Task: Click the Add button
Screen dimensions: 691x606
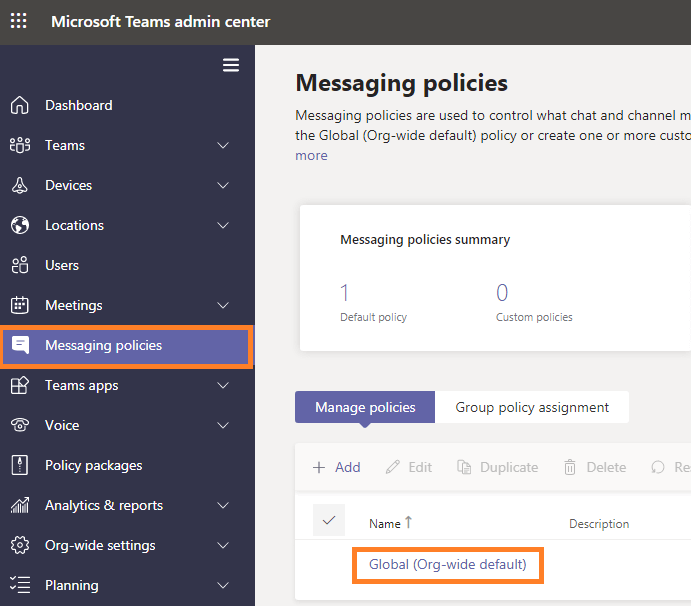Action: coord(337,467)
